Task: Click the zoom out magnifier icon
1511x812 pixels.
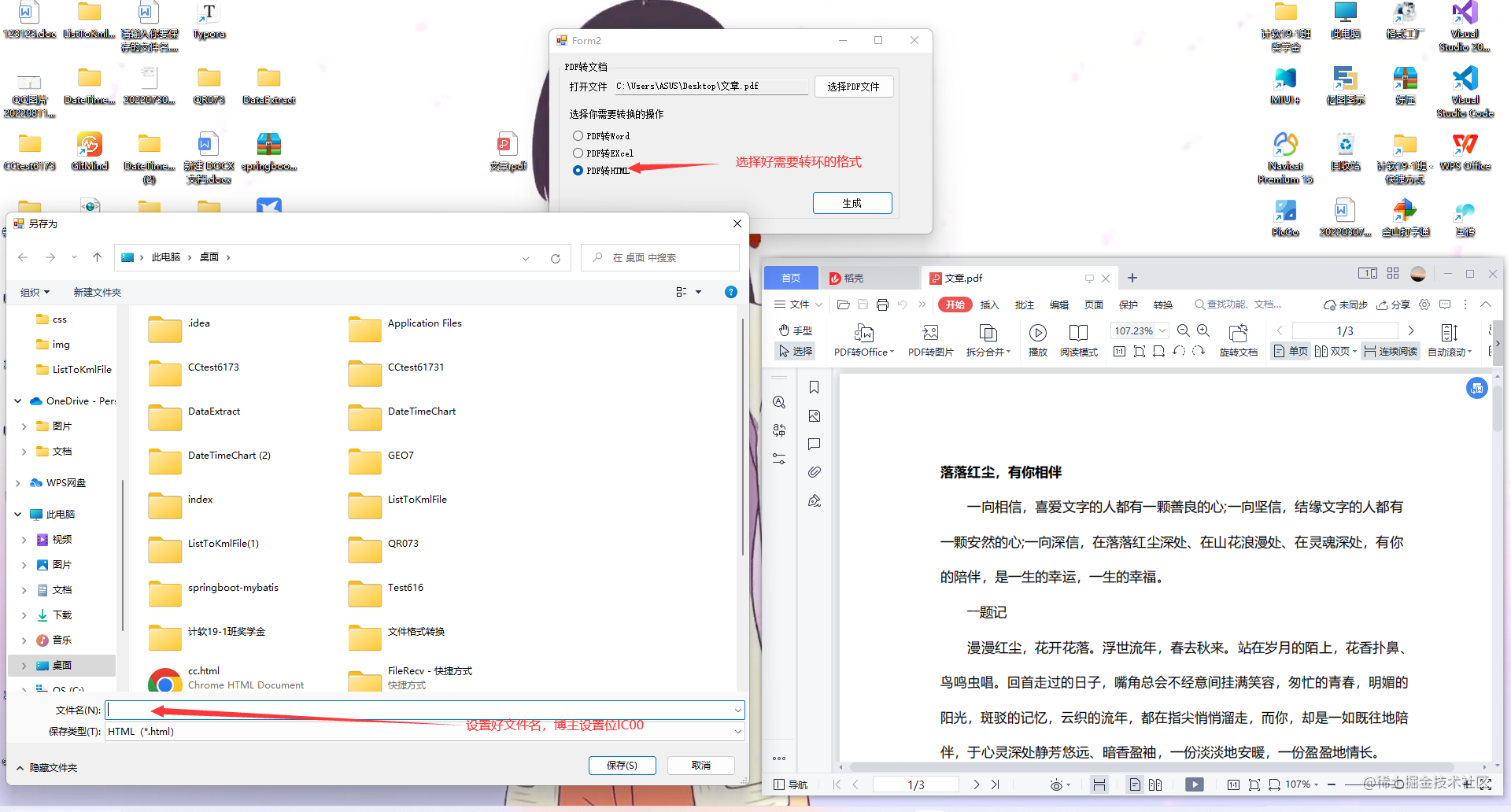Action: (1183, 330)
